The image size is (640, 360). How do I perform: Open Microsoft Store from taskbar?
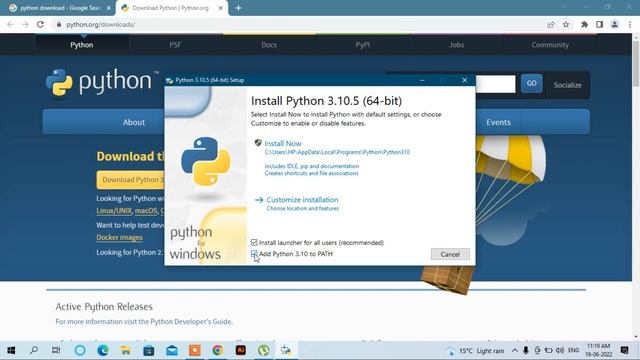149,350
